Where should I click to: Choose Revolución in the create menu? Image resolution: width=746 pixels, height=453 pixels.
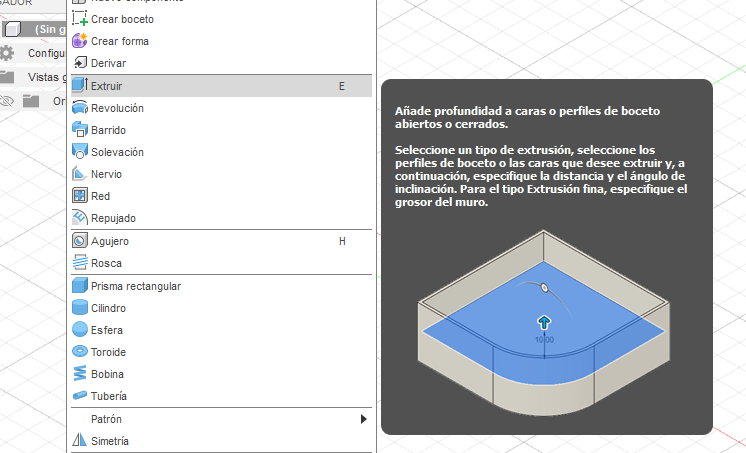click(221, 108)
